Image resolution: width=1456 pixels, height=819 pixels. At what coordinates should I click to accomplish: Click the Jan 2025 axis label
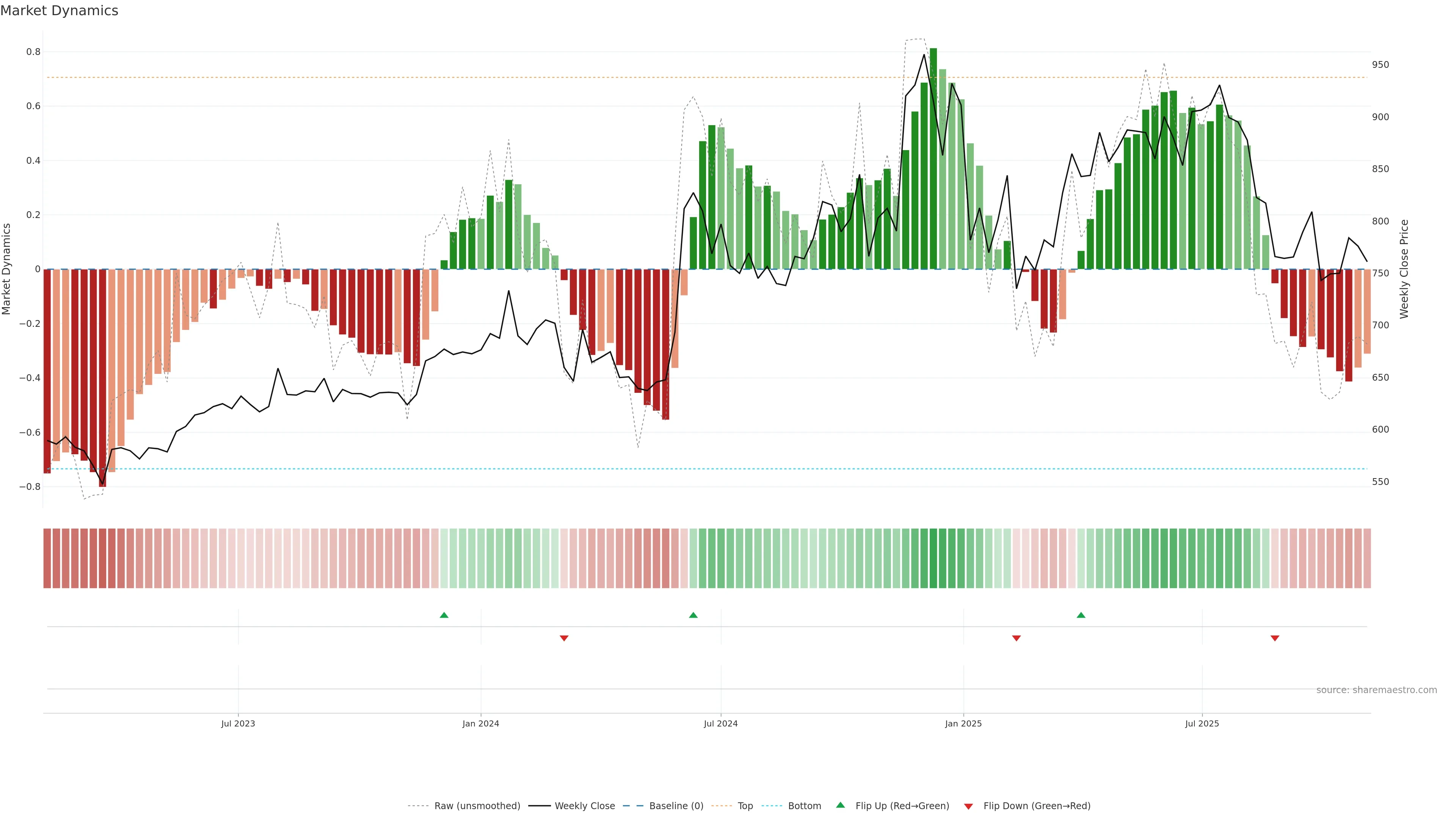tap(963, 723)
